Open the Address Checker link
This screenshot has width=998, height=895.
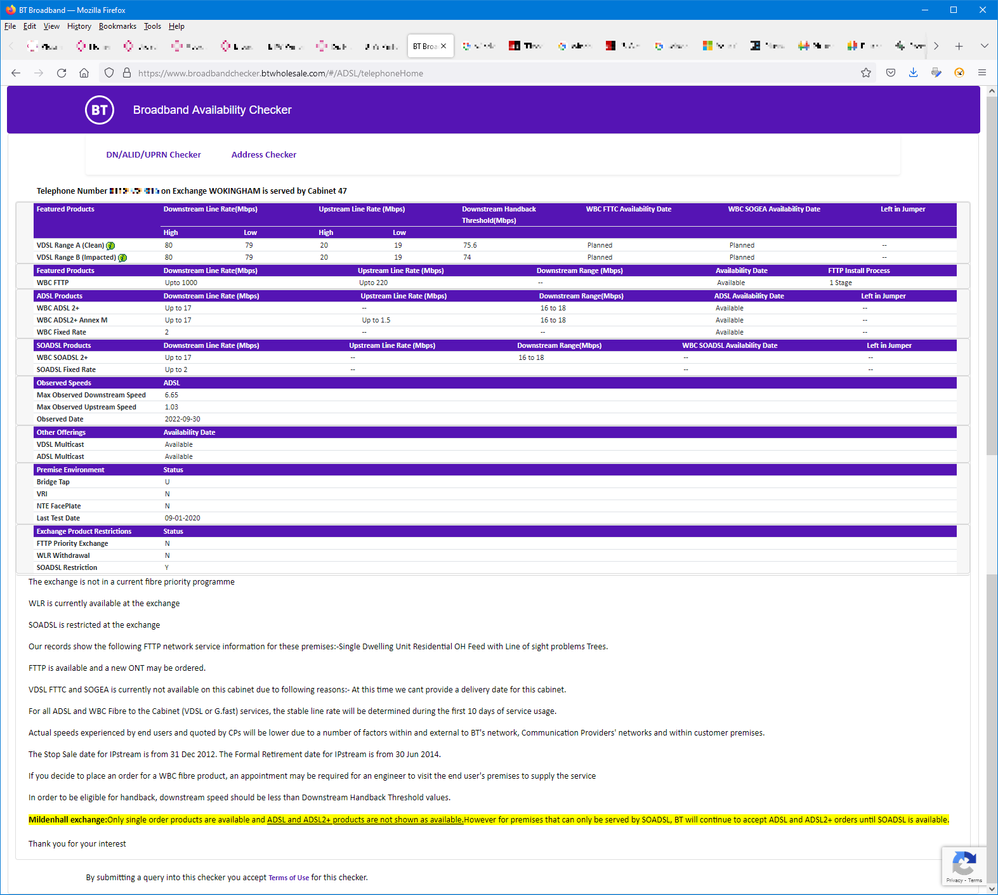pos(263,155)
